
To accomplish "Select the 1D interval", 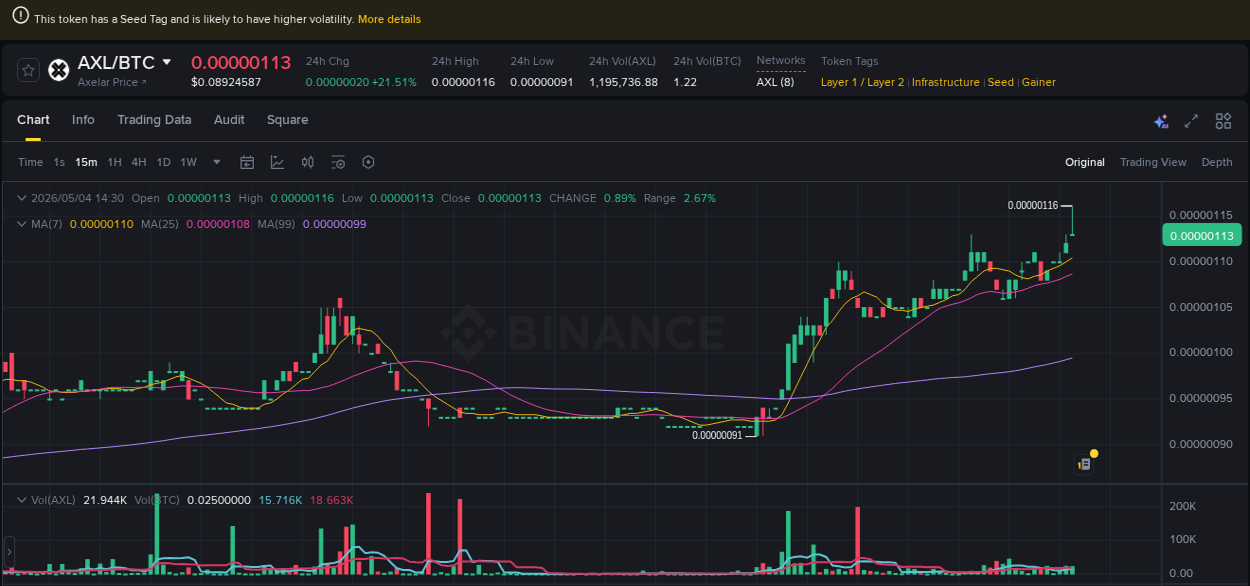I will pyautogui.click(x=163, y=162).
